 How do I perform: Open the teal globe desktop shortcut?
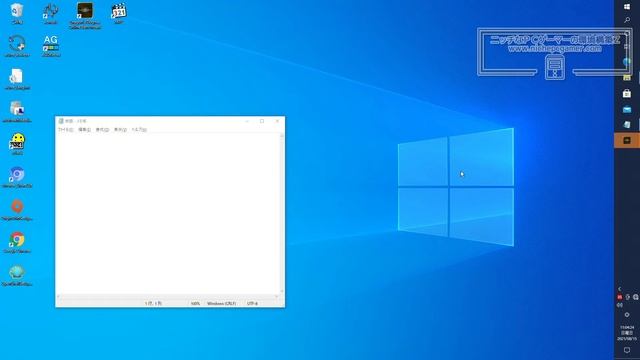point(17,275)
